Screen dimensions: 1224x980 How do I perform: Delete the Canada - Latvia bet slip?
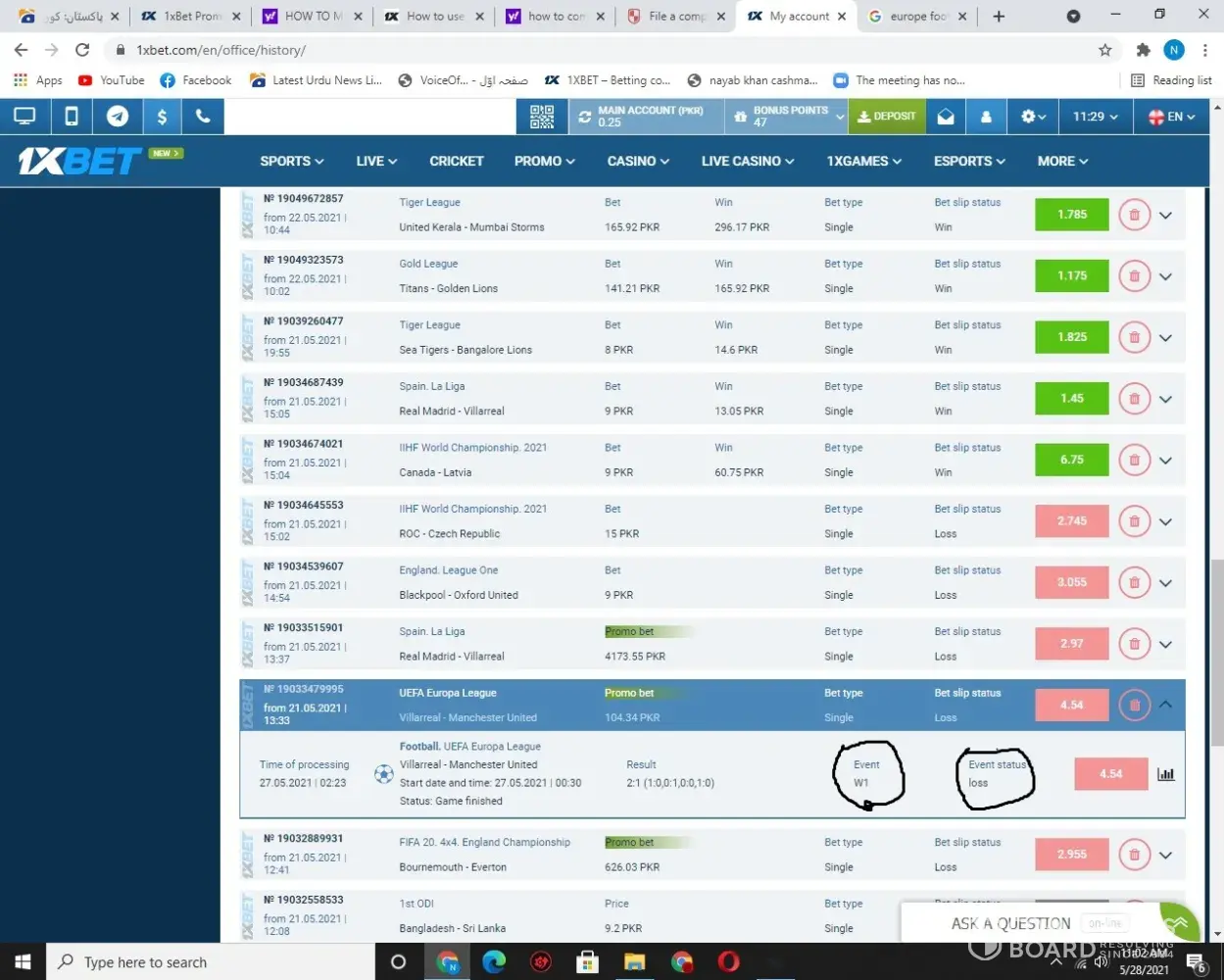[x=1134, y=460]
